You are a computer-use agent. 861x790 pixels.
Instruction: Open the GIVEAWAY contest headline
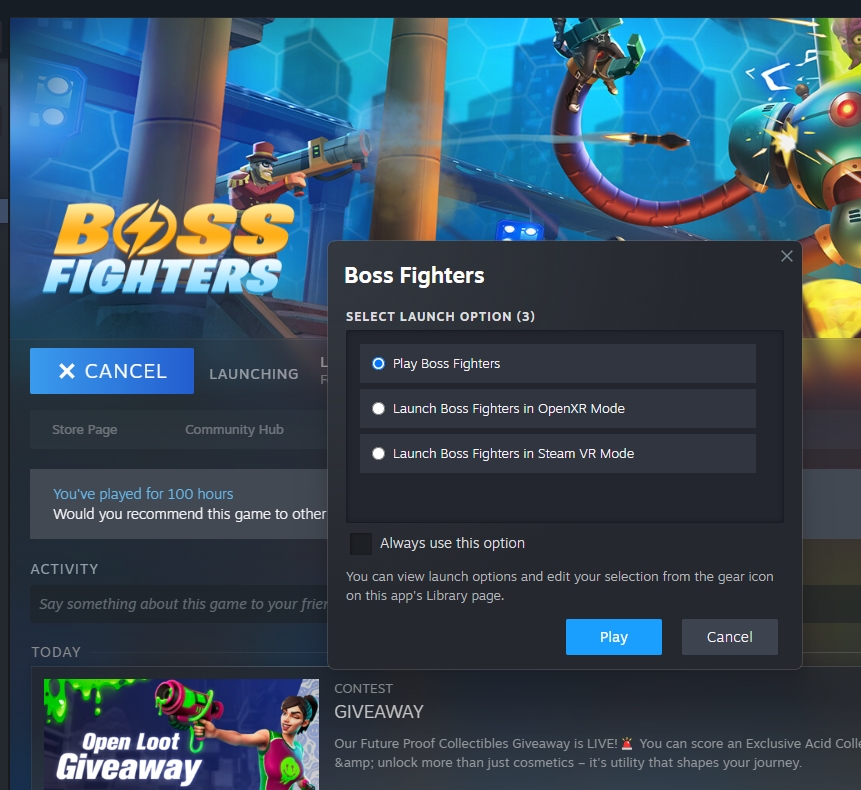pyautogui.click(x=379, y=712)
